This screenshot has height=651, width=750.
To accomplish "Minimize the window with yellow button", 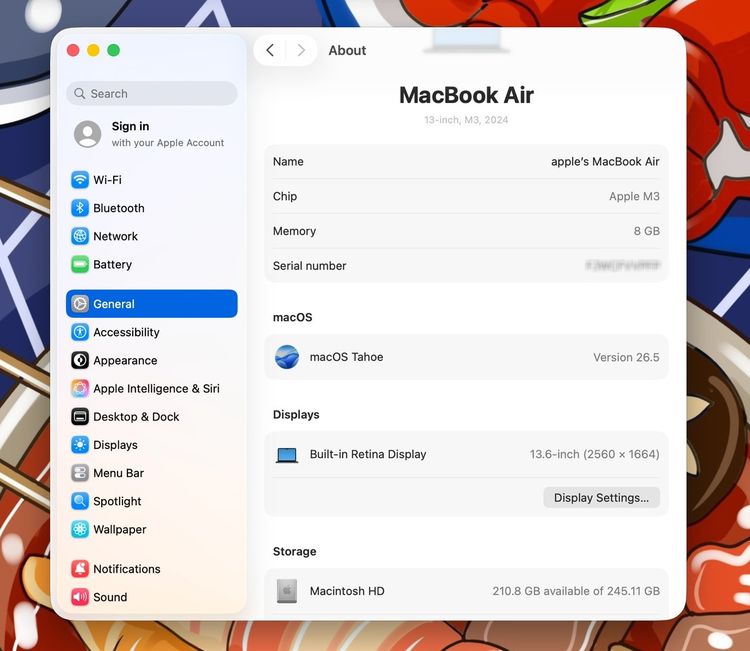I will (x=93, y=50).
